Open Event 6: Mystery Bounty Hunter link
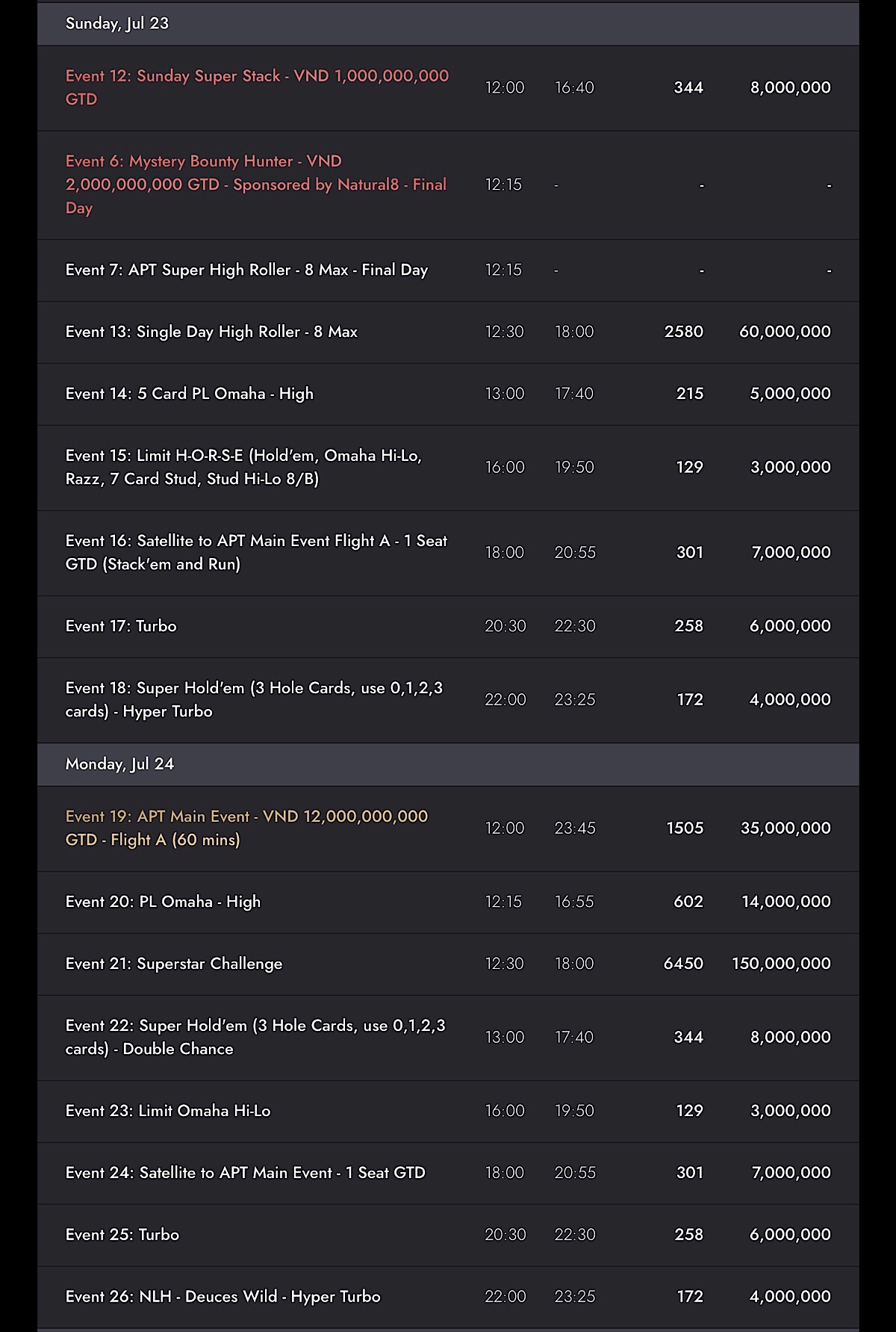Viewport: 896px width, 1332px height. click(256, 185)
